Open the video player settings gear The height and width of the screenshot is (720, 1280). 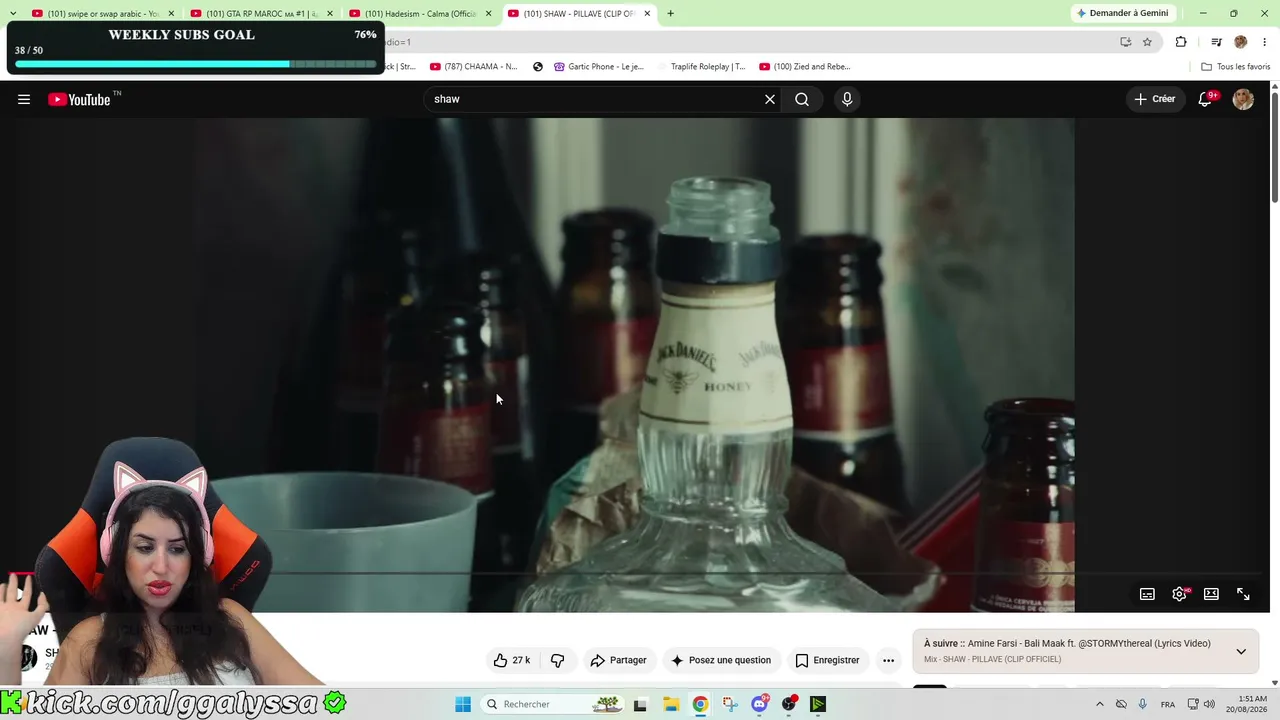pos(1180,594)
